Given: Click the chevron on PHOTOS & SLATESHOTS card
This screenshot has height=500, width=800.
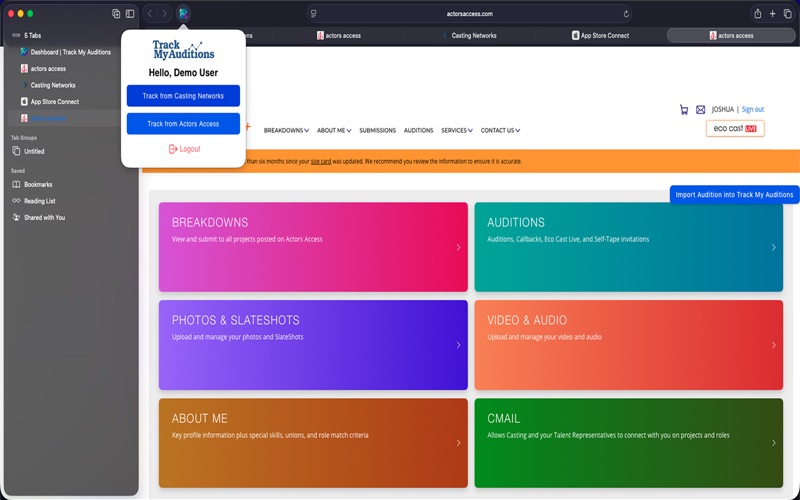Looking at the screenshot, I should [x=458, y=345].
